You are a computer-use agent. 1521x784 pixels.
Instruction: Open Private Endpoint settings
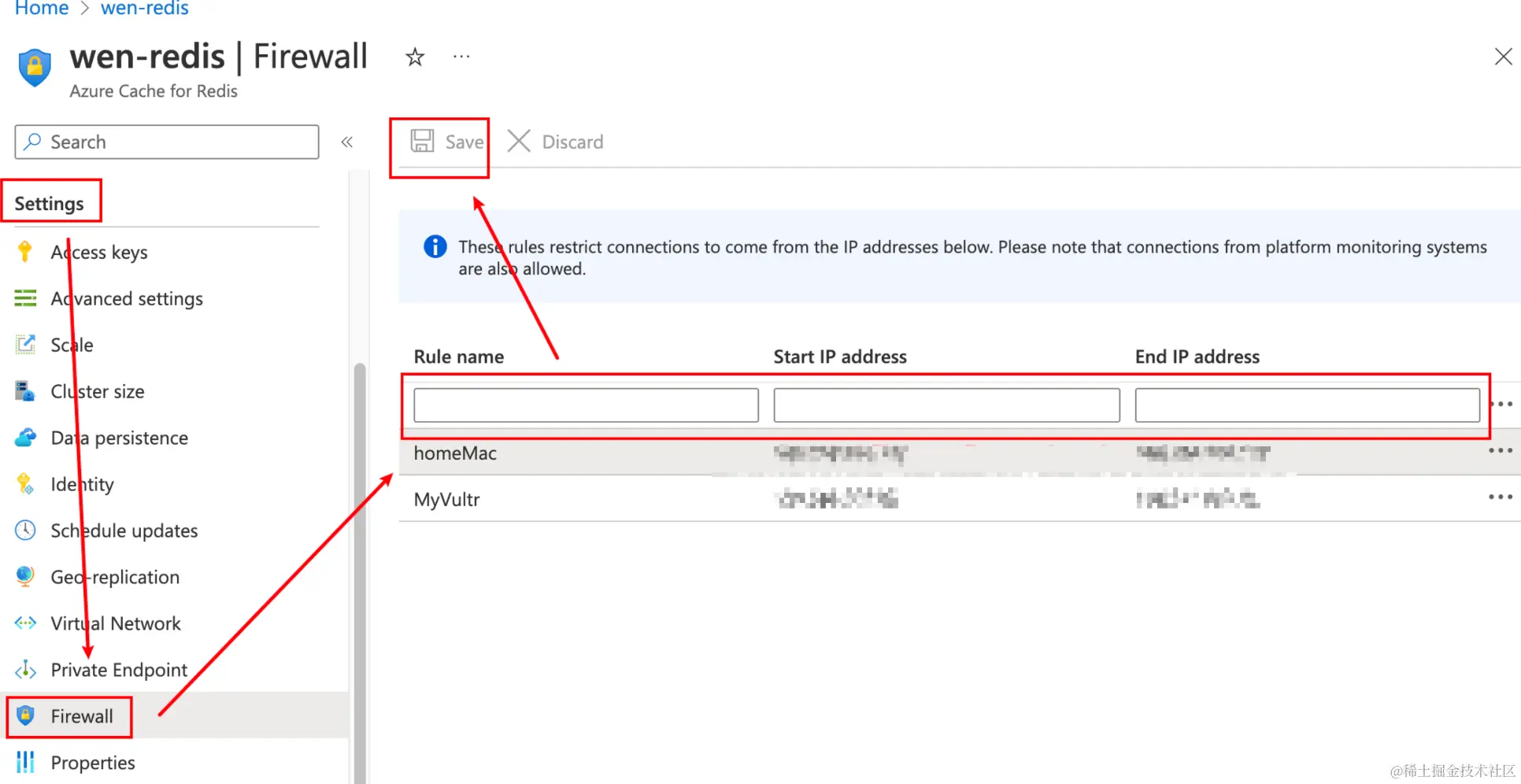click(119, 670)
